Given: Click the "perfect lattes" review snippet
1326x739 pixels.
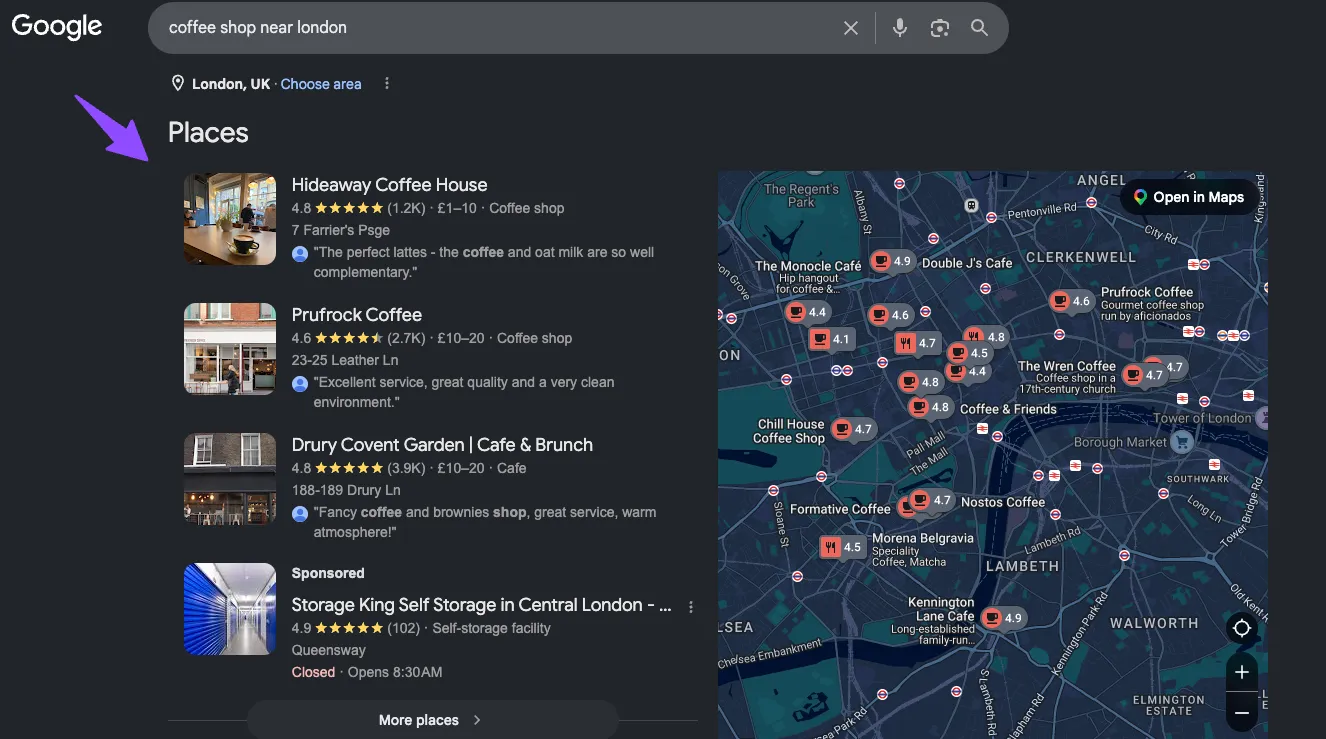Looking at the screenshot, I should tap(483, 262).
